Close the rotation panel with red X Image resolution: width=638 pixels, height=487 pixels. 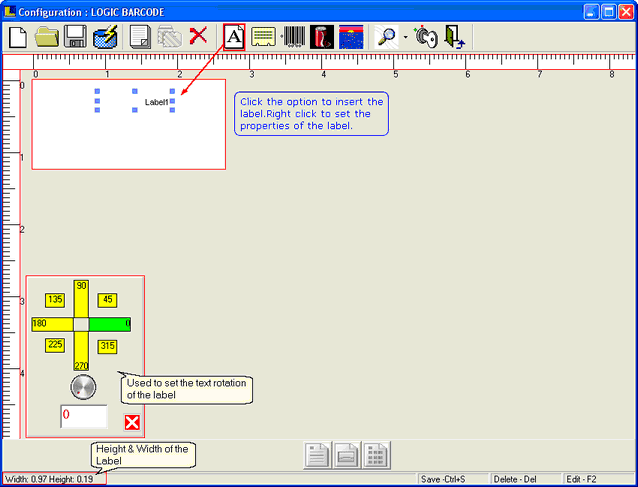click(x=132, y=422)
